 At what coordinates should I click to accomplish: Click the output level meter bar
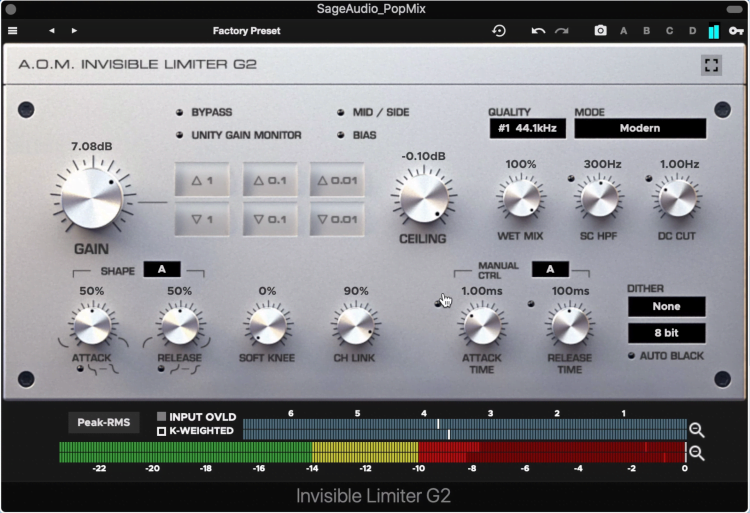click(373, 452)
